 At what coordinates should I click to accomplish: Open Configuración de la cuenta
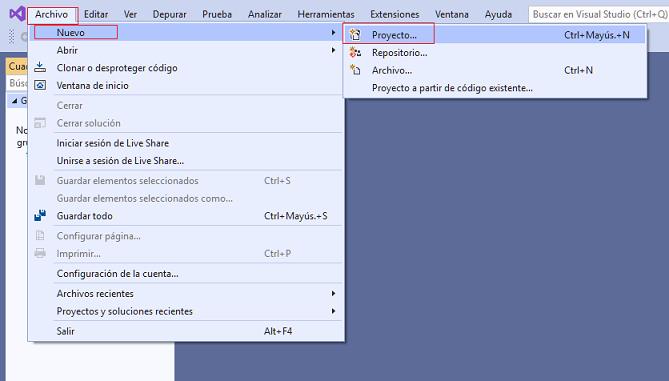pos(186,273)
